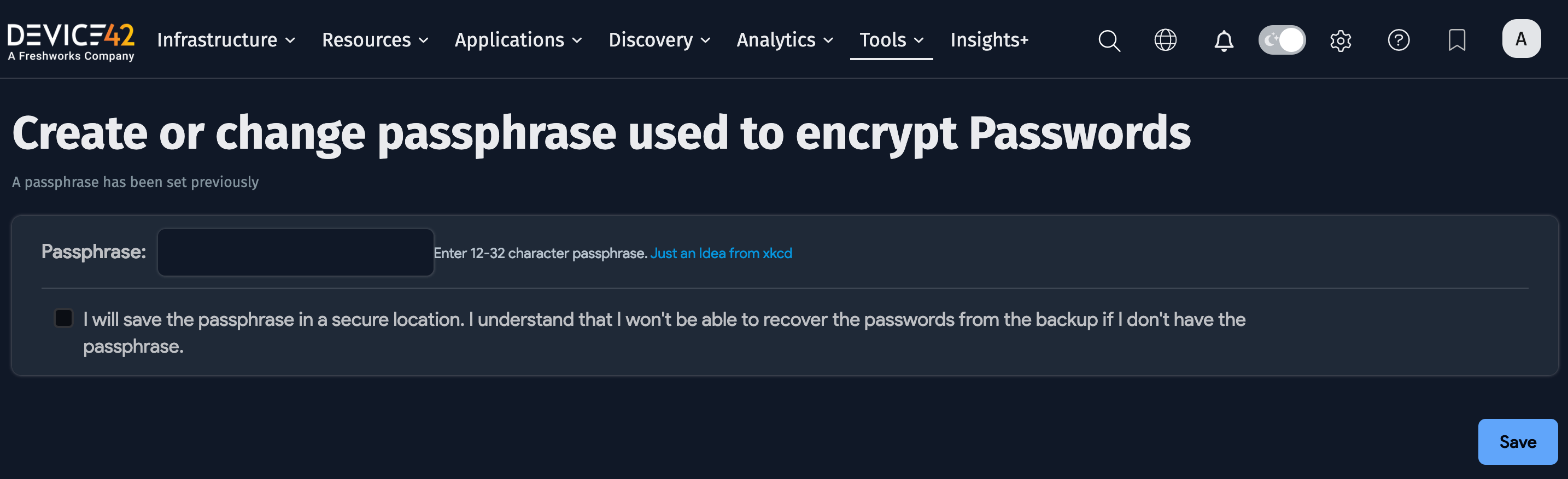Open saved bookmarks
This screenshot has width=1568, height=479.
[x=1456, y=40]
